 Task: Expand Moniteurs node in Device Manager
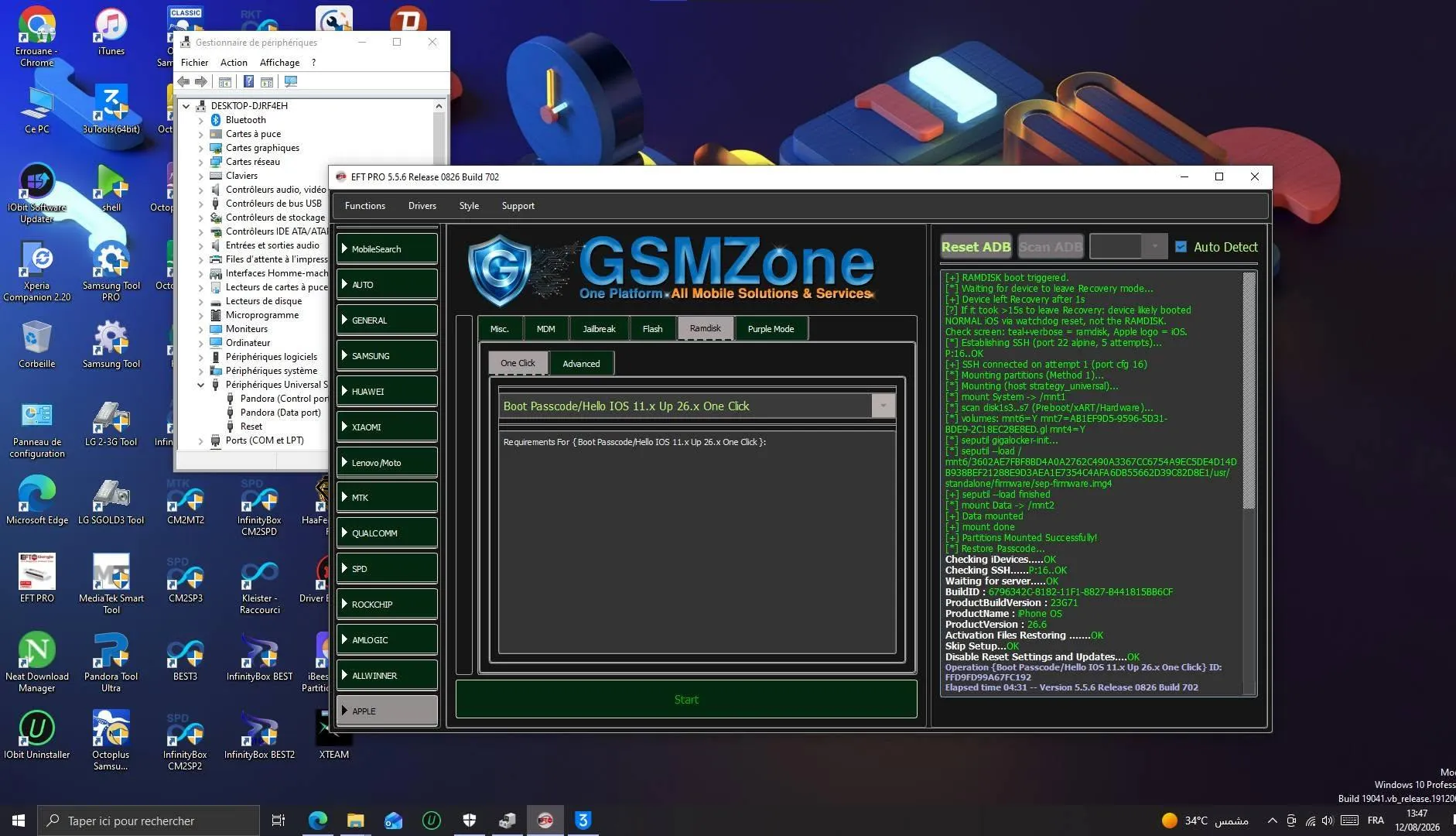[201, 329]
